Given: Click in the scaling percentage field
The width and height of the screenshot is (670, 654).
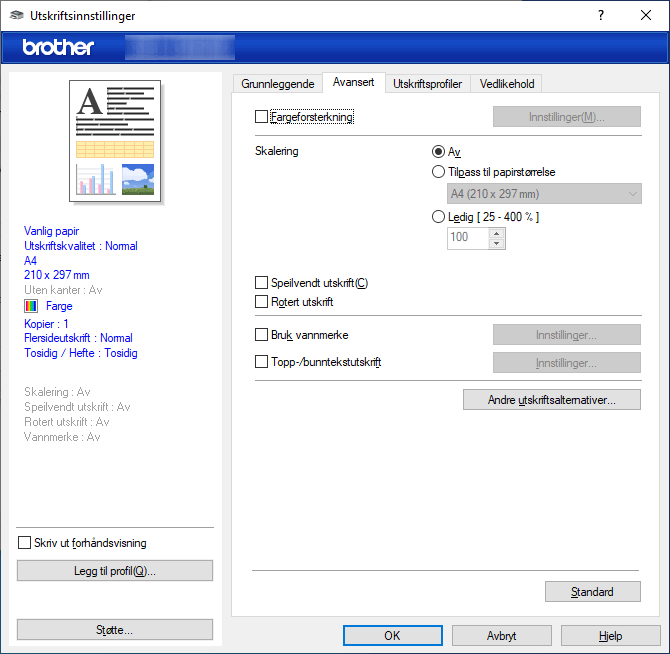Looking at the screenshot, I should [466, 238].
